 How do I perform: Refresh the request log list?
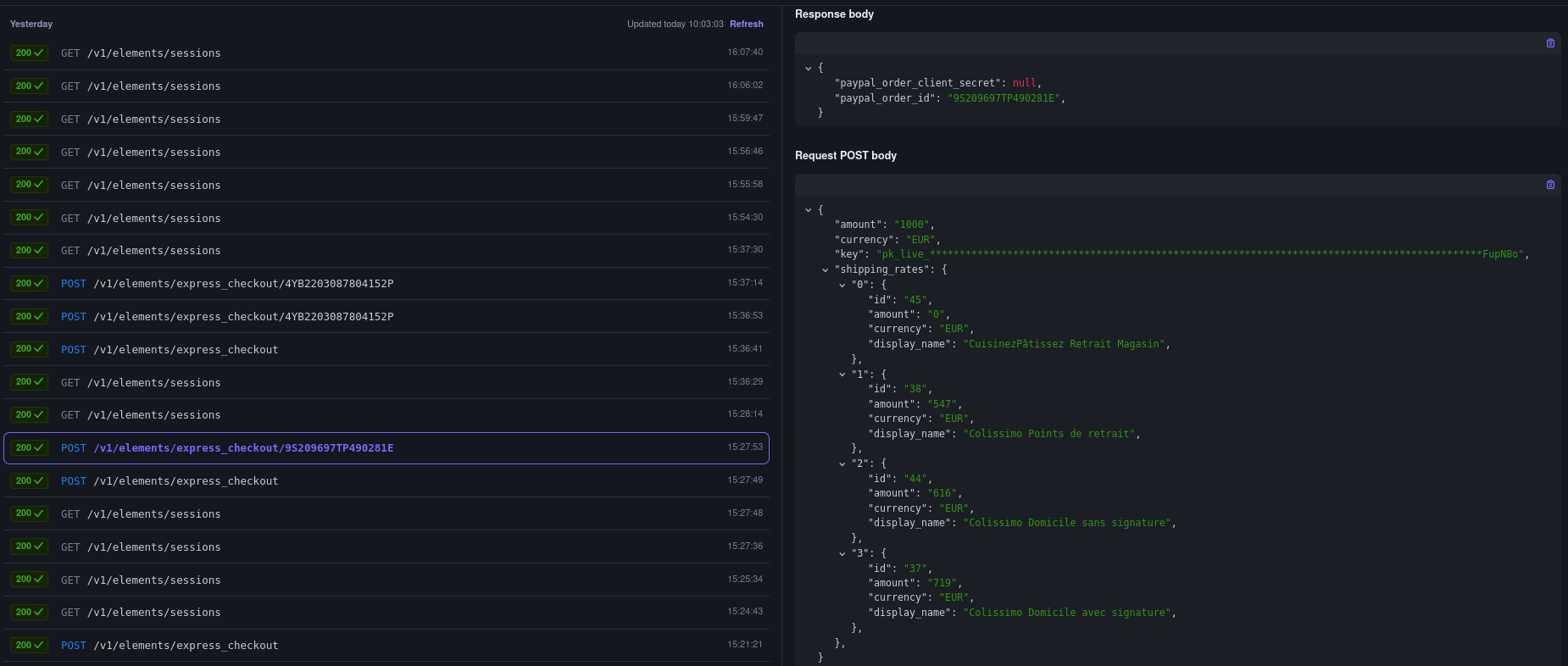pyautogui.click(x=746, y=24)
